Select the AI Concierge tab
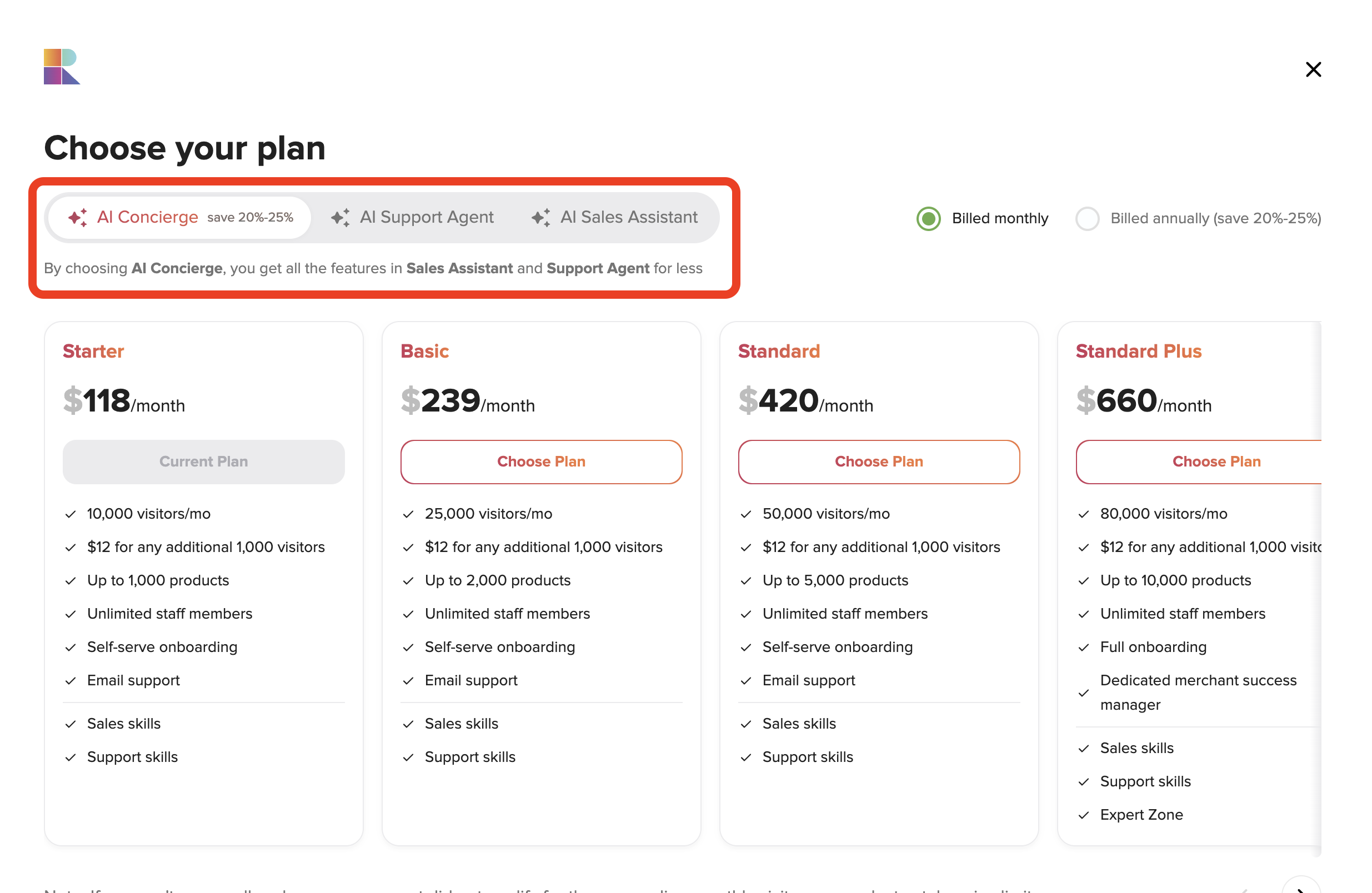Image resolution: width=1372 pixels, height=893 pixels. (181, 217)
